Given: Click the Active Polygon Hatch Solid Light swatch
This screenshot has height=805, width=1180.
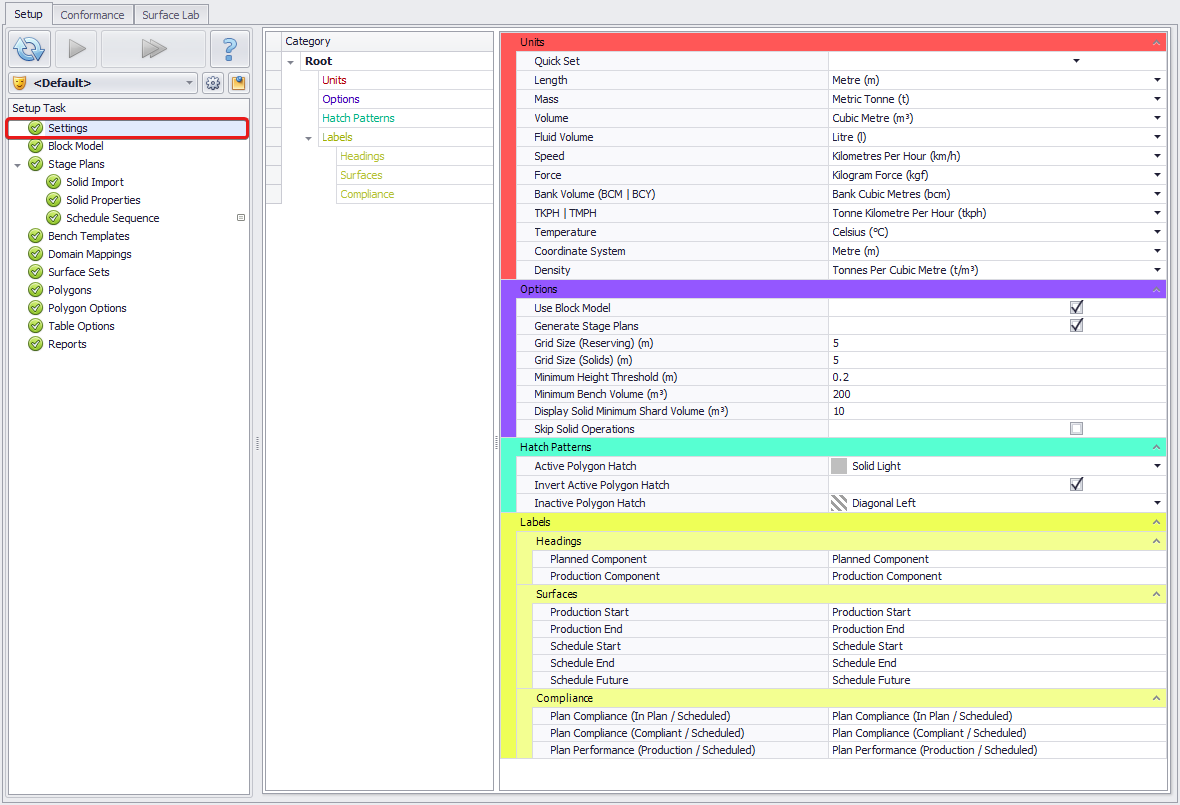Looking at the screenshot, I should point(839,466).
